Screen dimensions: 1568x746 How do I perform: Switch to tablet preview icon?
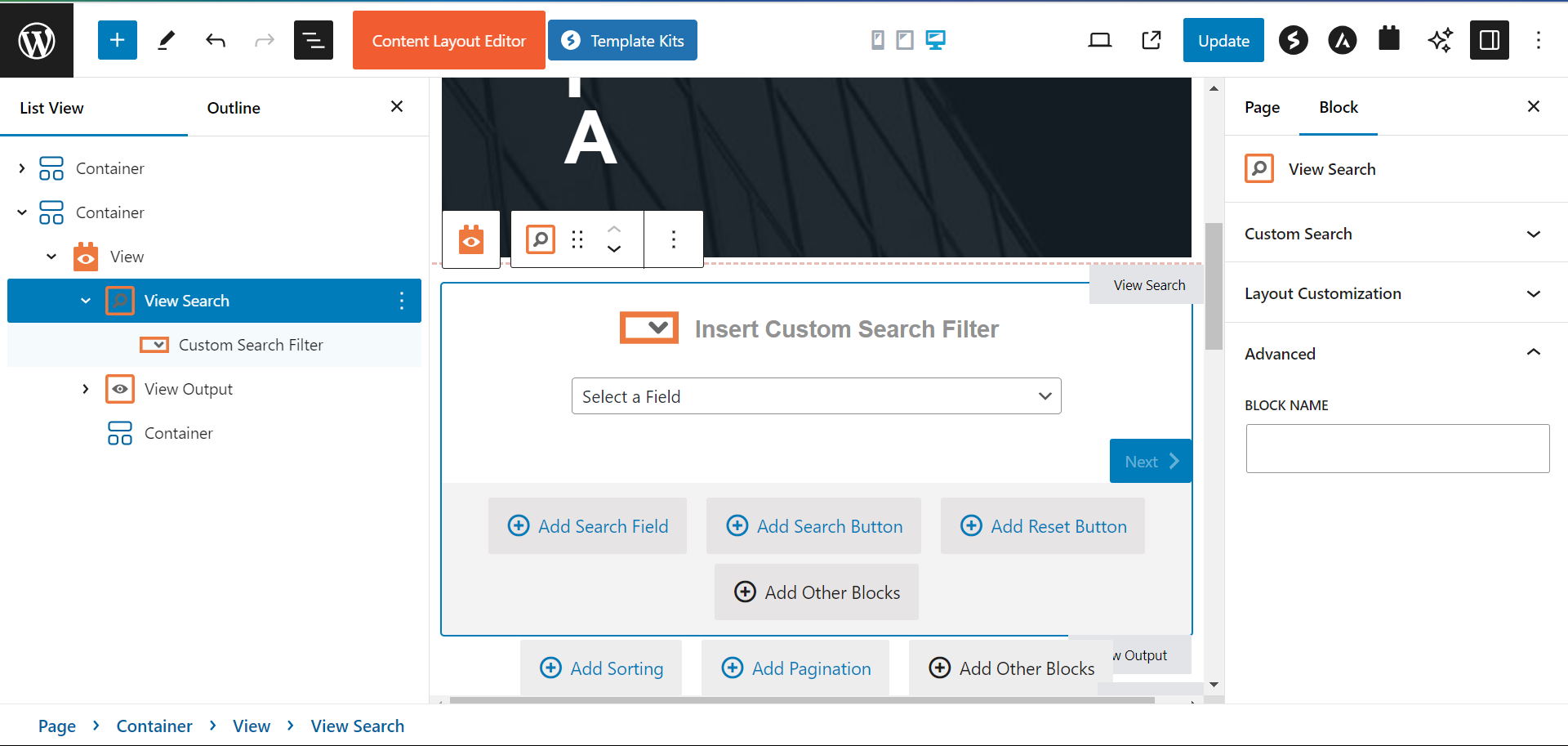click(905, 40)
